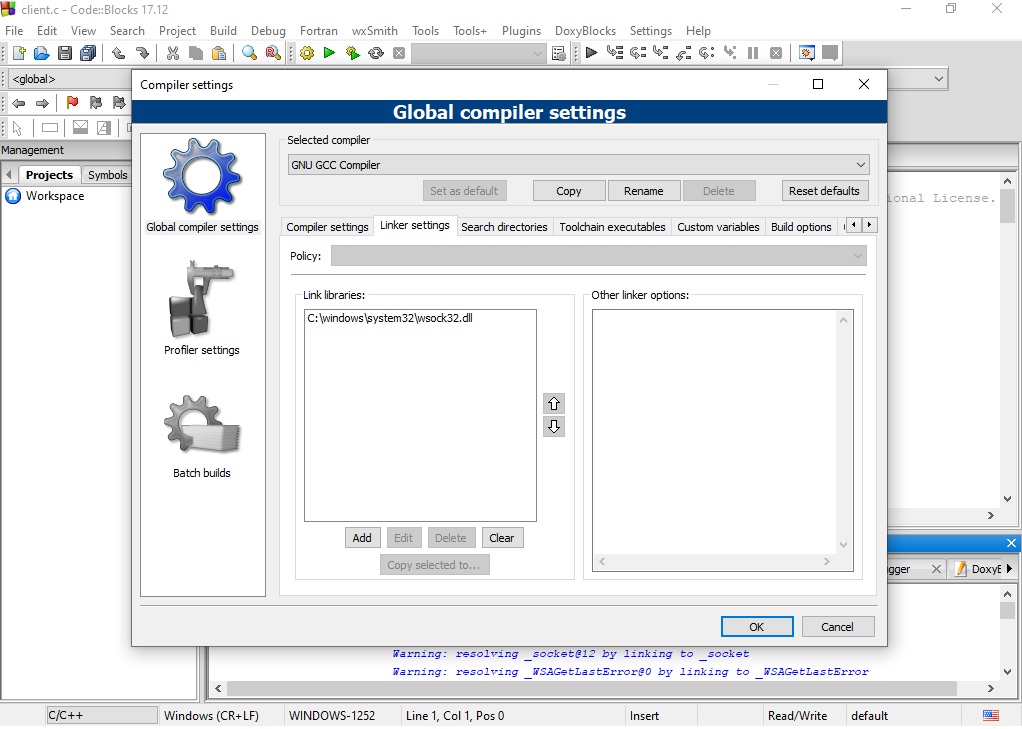Viewport: 1022px width, 729px height.
Task: Click the red Toggle bookmark flag icon
Action: (72, 103)
